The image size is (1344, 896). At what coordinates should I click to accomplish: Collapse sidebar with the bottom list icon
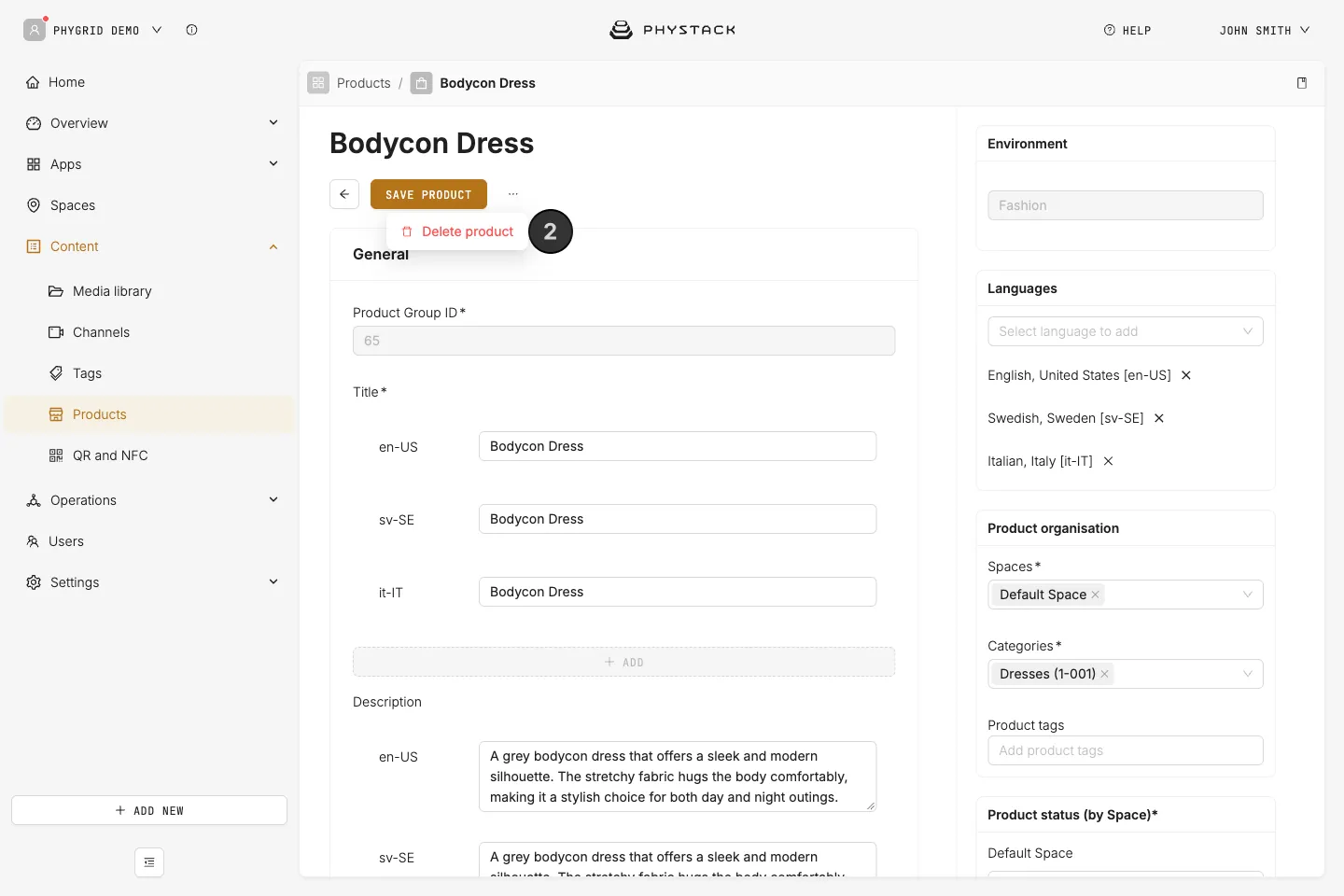coord(149,862)
